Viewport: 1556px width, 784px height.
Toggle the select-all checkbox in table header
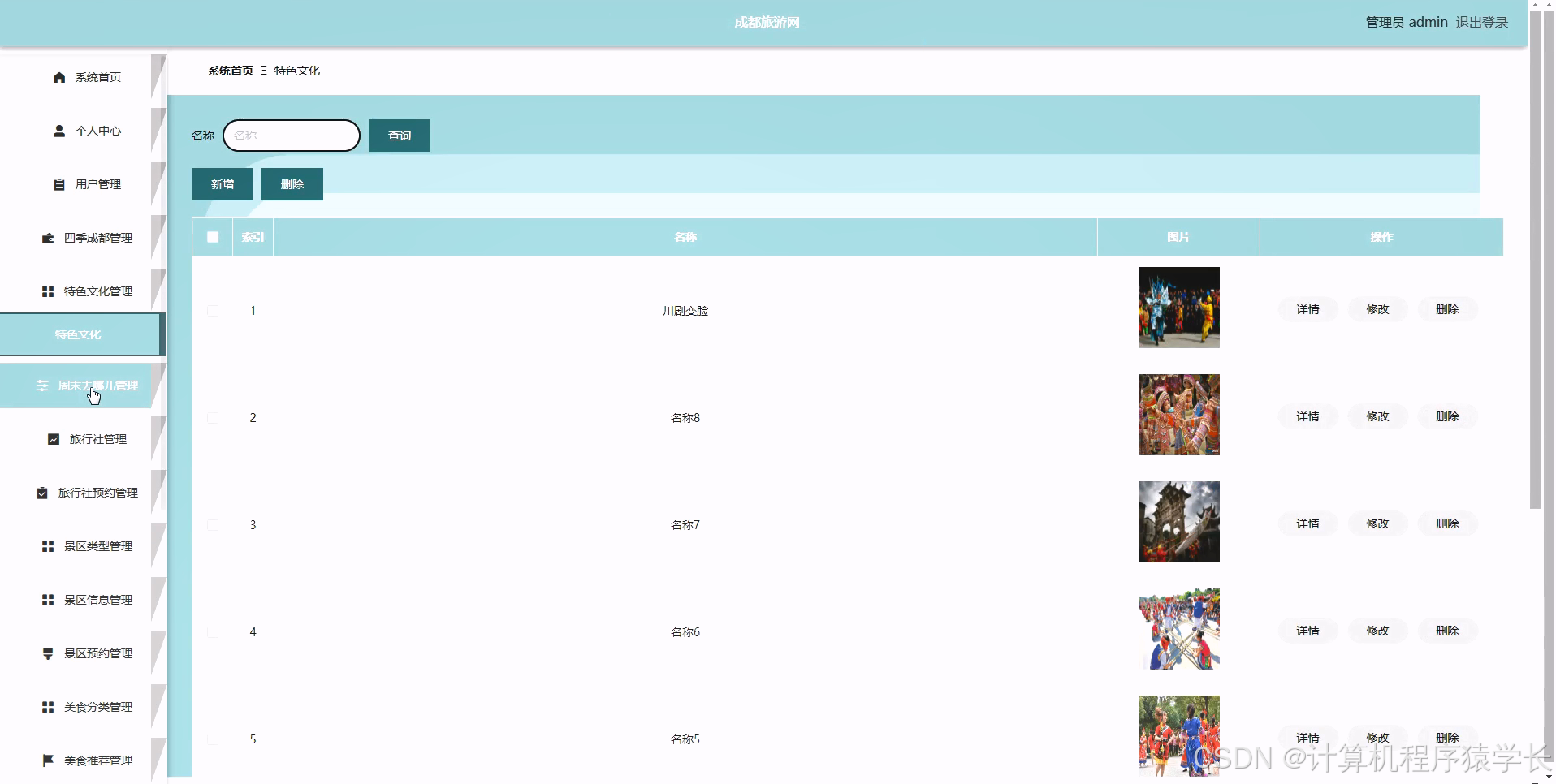pyautogui.click(x=213, y=237)
